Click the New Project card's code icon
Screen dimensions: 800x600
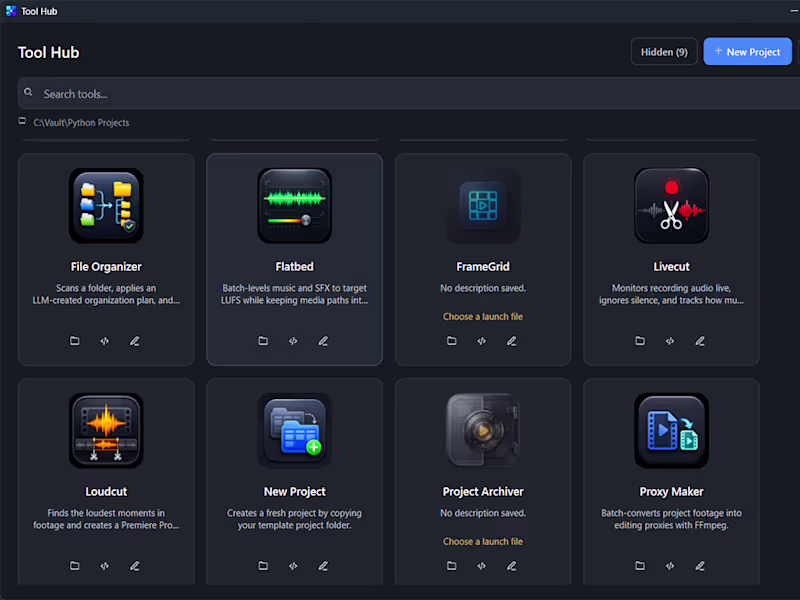(x=293, y=566)
